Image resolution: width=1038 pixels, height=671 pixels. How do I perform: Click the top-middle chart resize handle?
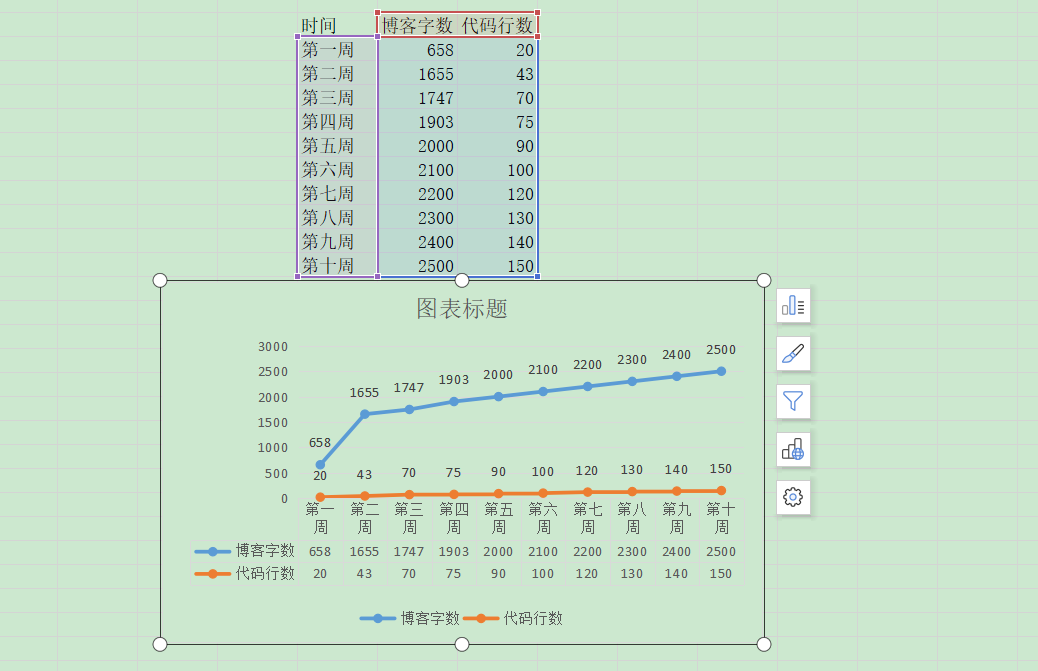click(462, 280)
